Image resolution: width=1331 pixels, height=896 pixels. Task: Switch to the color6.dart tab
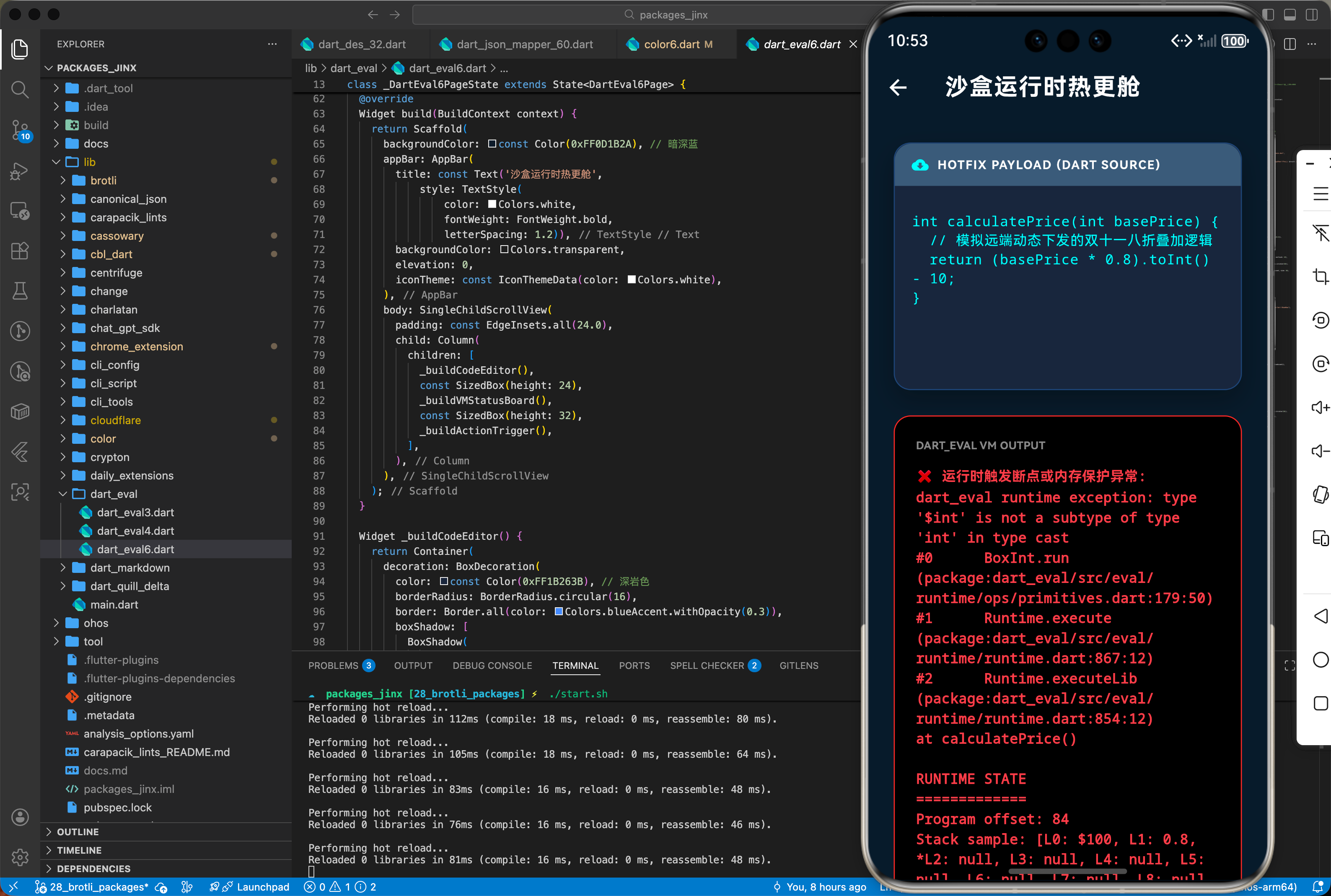pyautogui.click(x=671, y=44)
